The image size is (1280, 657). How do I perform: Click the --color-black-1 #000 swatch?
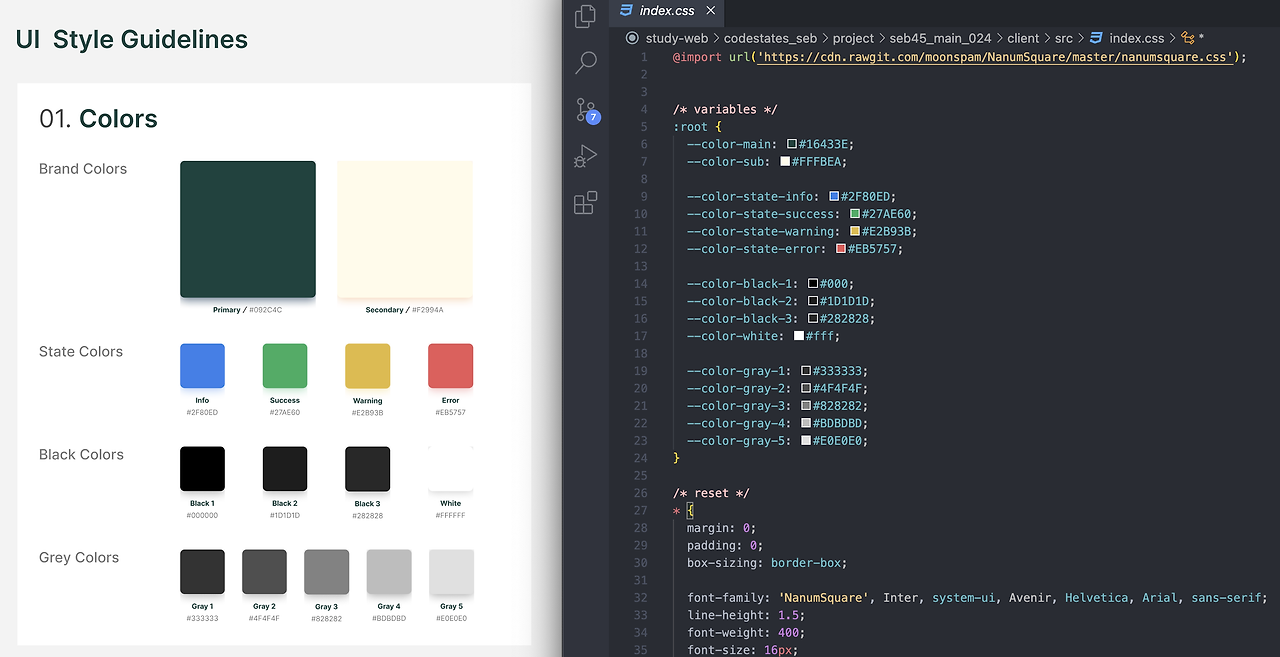813,284
